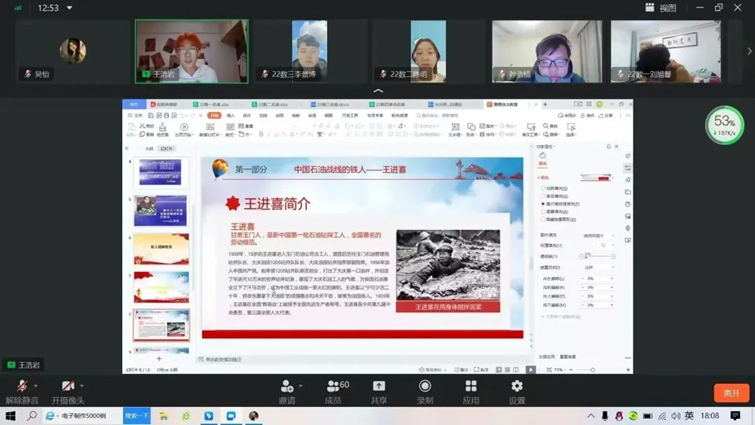Select 王浩岩's highlighted video thumbnail
Viewport: 755px width, 425px height.
pyautogui.click(x=191, y=51)
